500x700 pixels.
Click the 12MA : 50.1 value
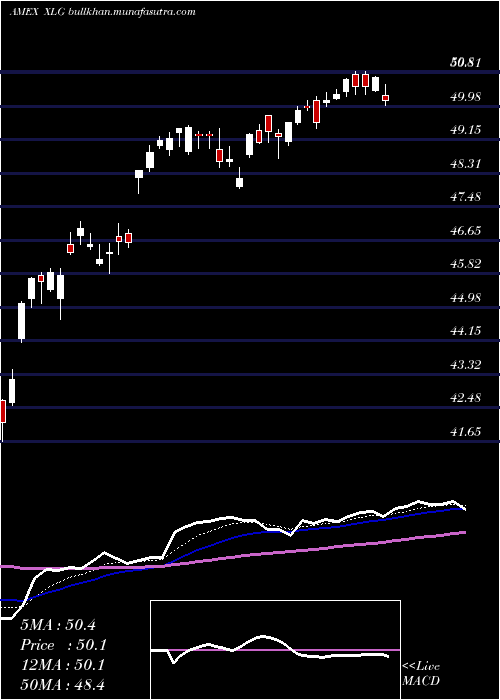click(62, 665)
